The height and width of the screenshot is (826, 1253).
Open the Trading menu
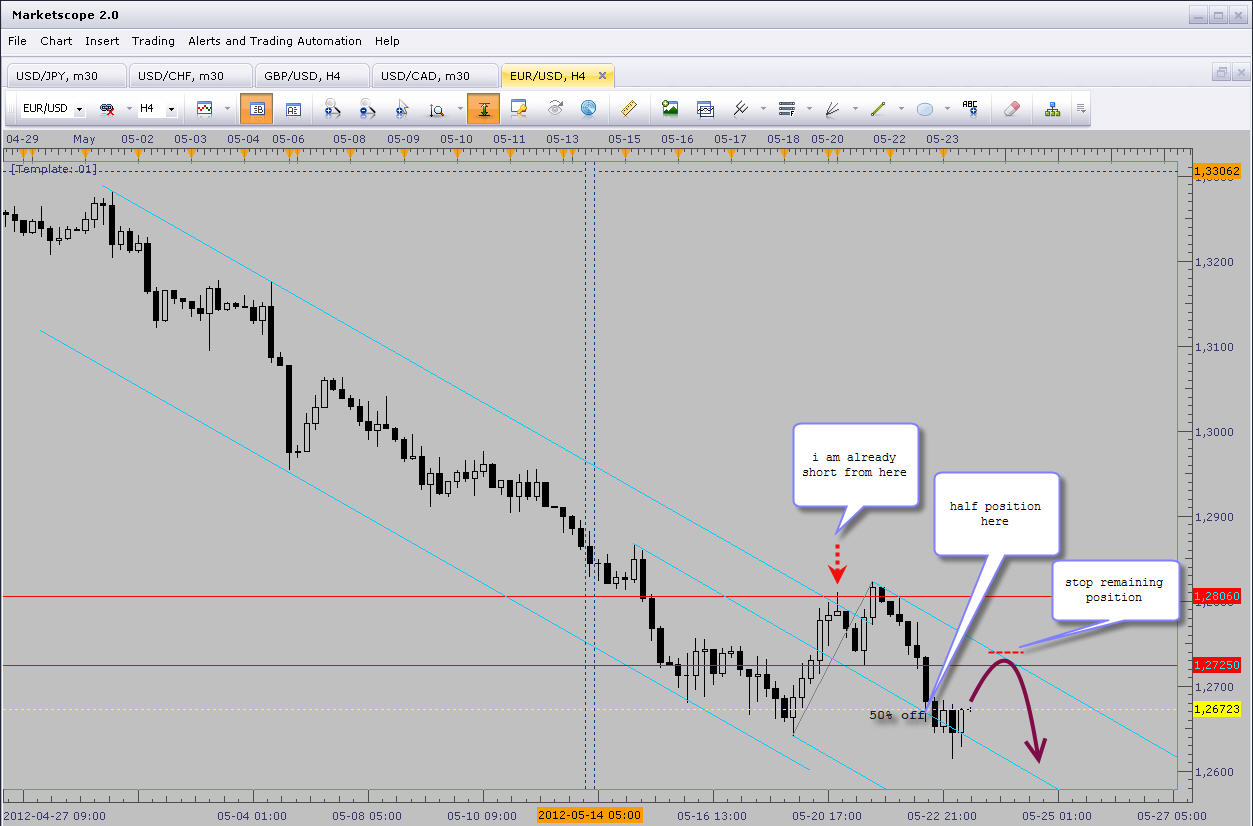point(153,41)
